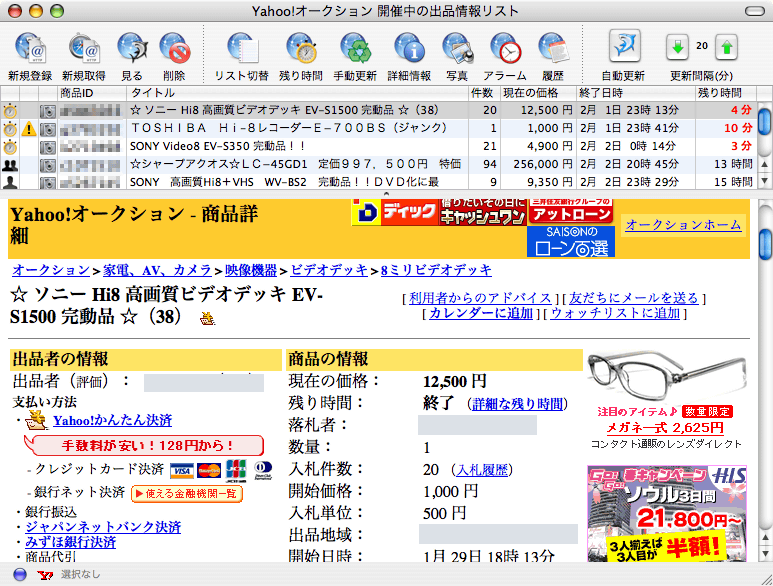Sort by タイトル column header
The image size is (773, 586).
pos(297,93)
